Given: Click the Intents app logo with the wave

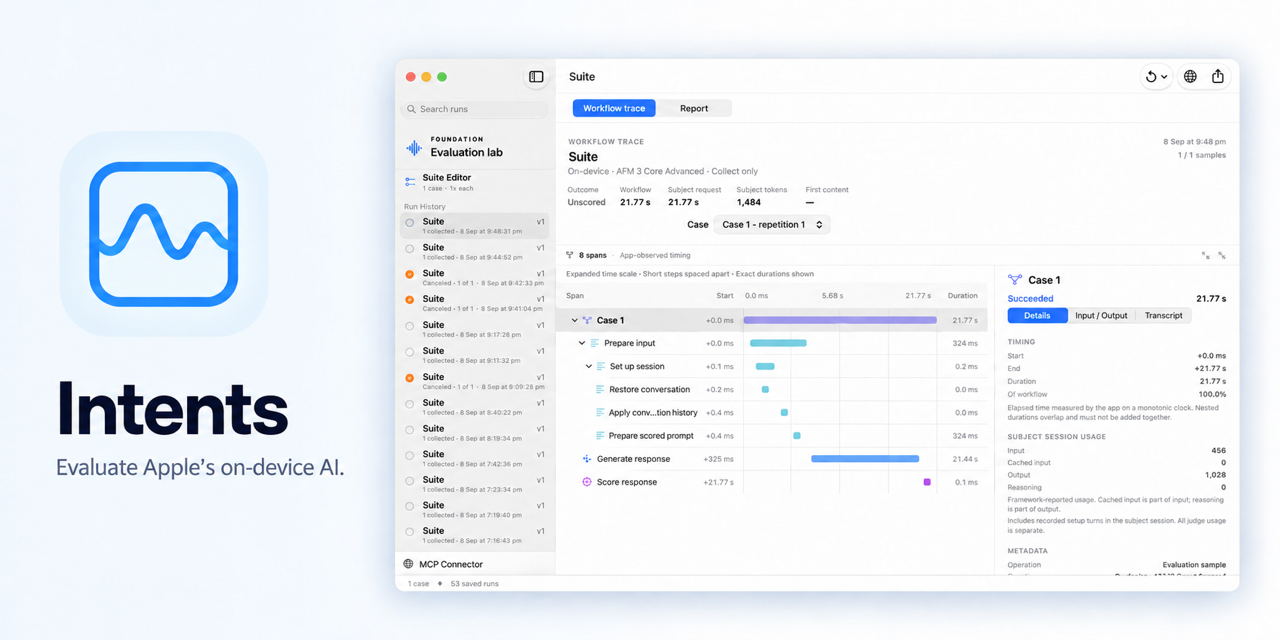Looking at the screenshot, I should click(164, 234).
